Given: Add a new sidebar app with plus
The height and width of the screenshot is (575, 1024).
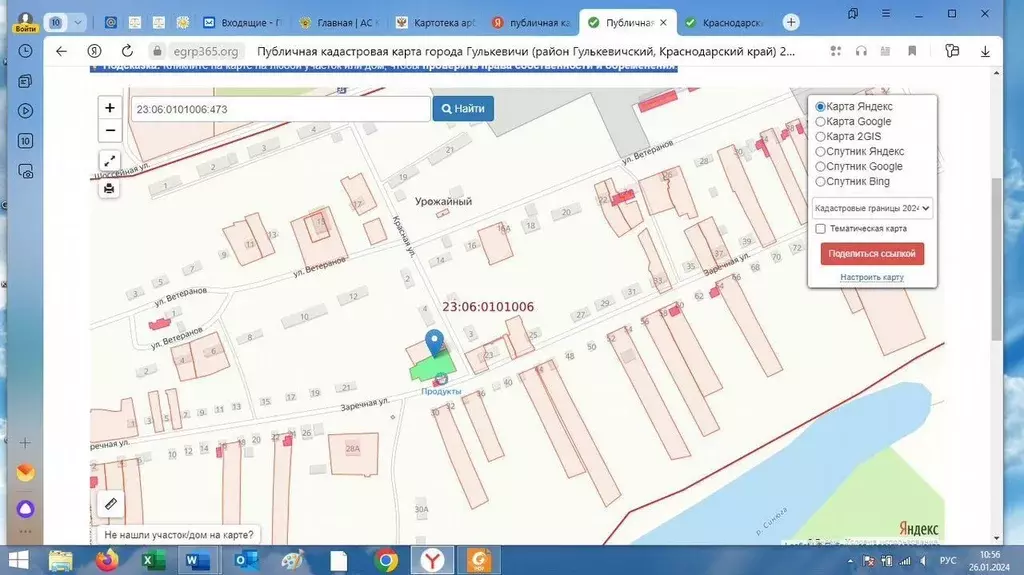Looking at the screenshot, I should 25,443.
